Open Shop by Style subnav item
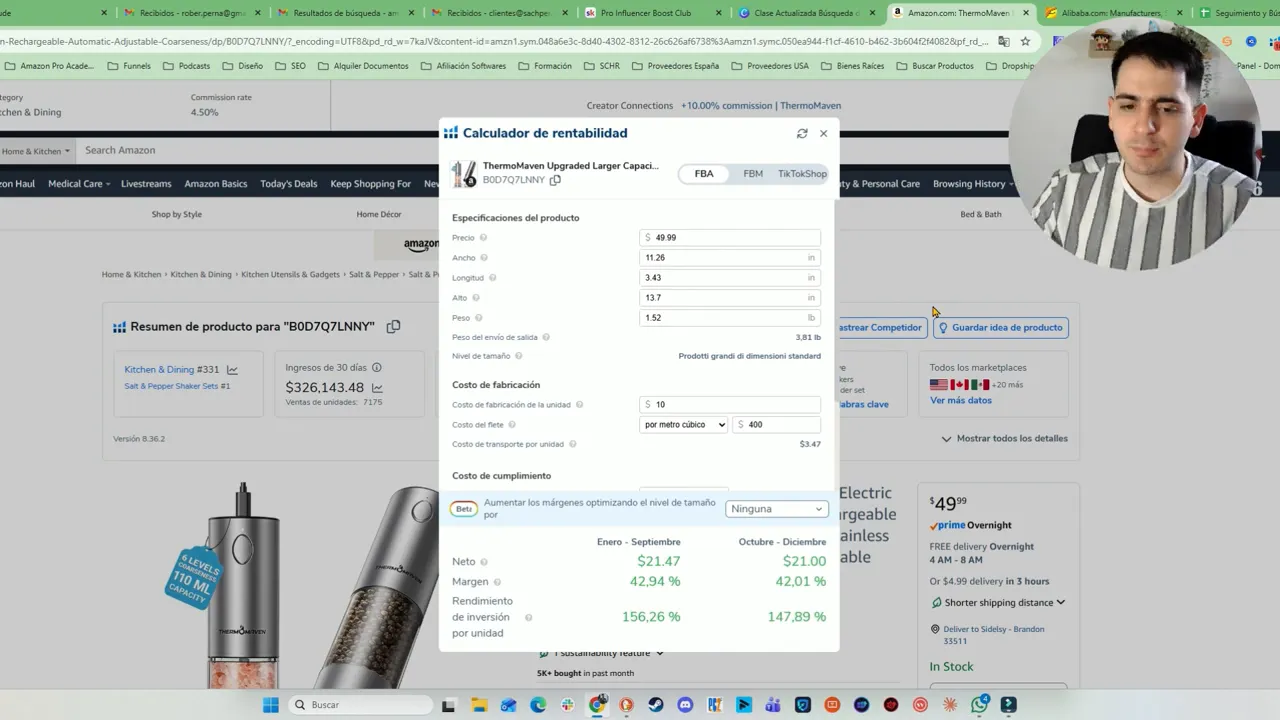This screenshot has width=1280, height=720. [177, 214]
